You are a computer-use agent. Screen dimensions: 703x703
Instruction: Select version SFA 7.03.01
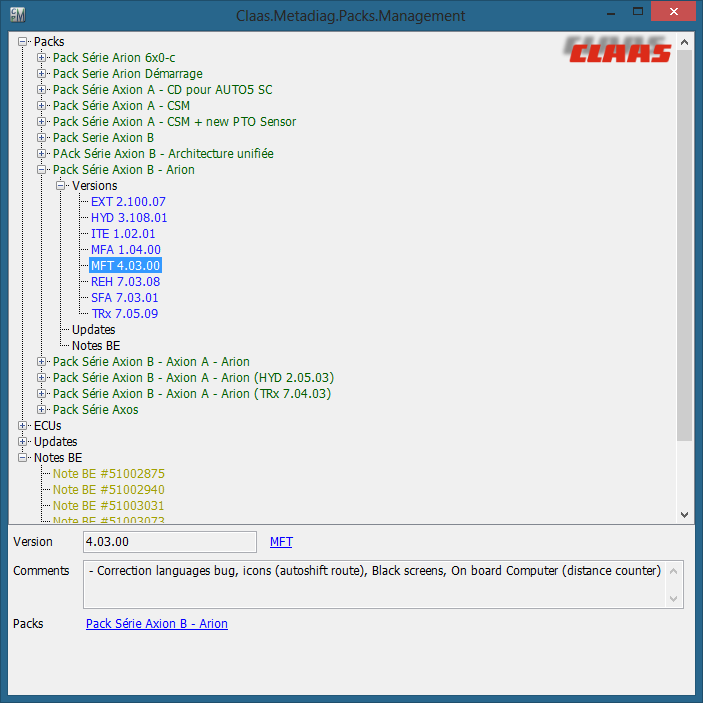pyautogui.click(x=125, y=298)
